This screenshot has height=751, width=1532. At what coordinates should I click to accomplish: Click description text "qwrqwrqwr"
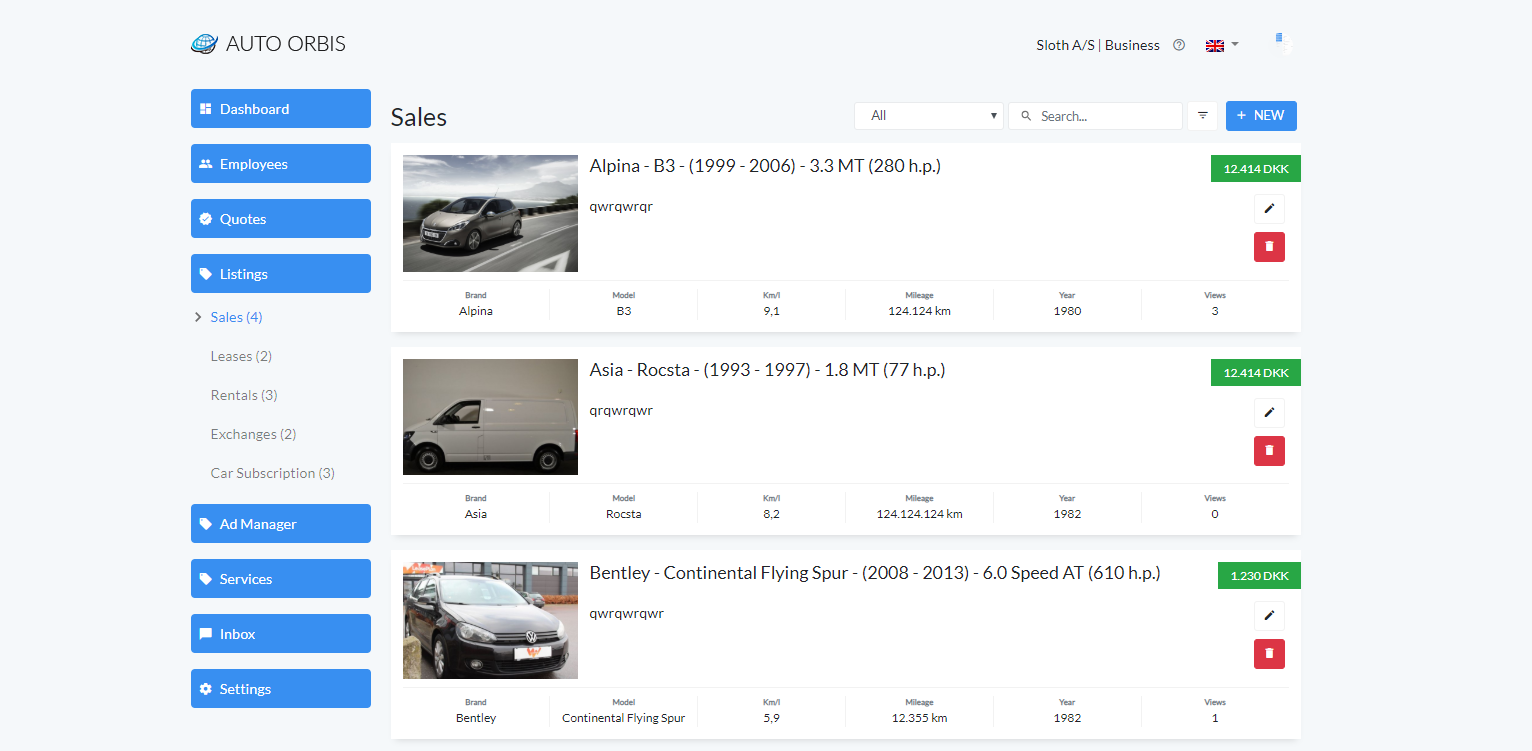626,613
